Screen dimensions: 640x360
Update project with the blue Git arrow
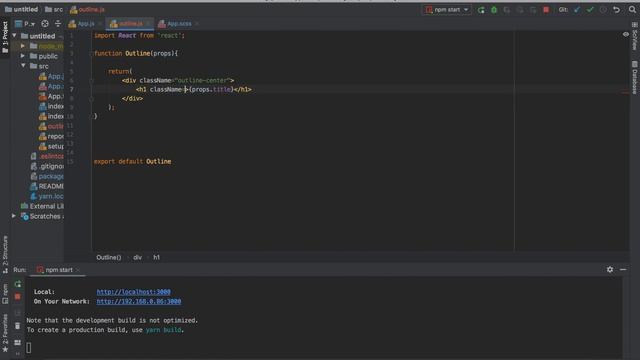[577, 10]
